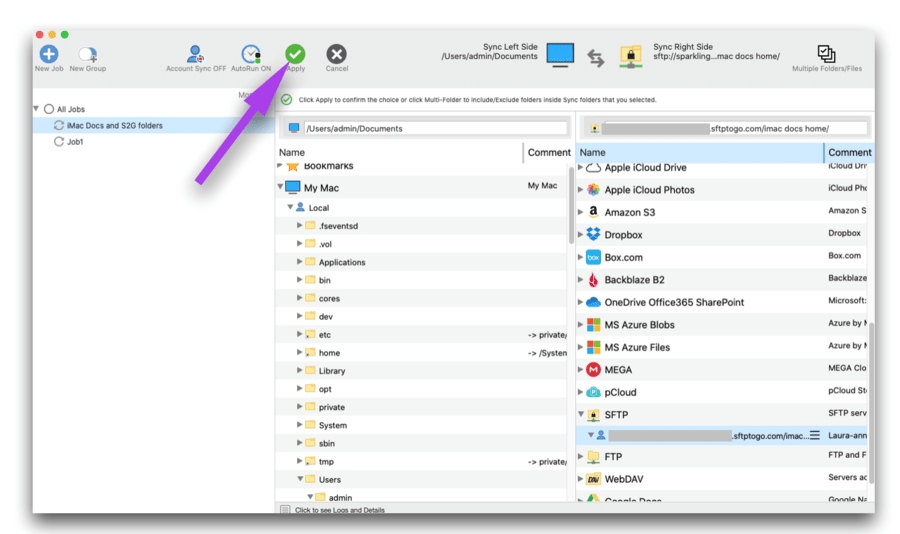Select the Apple iCloud Drive row
The image size is (900, 534).
click(x=721, y=168)
